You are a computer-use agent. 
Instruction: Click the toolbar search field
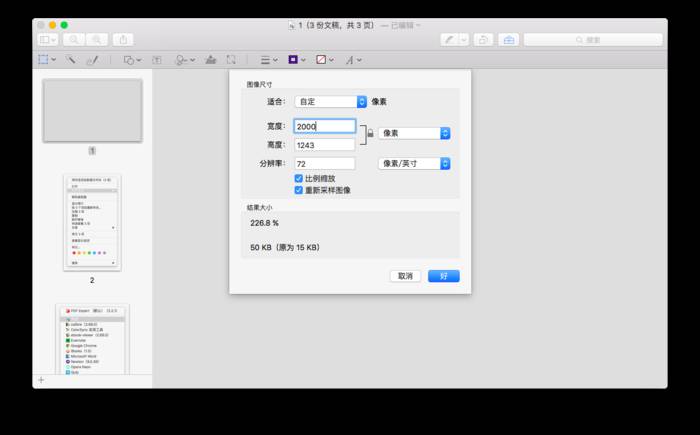(x=593, y=40)
